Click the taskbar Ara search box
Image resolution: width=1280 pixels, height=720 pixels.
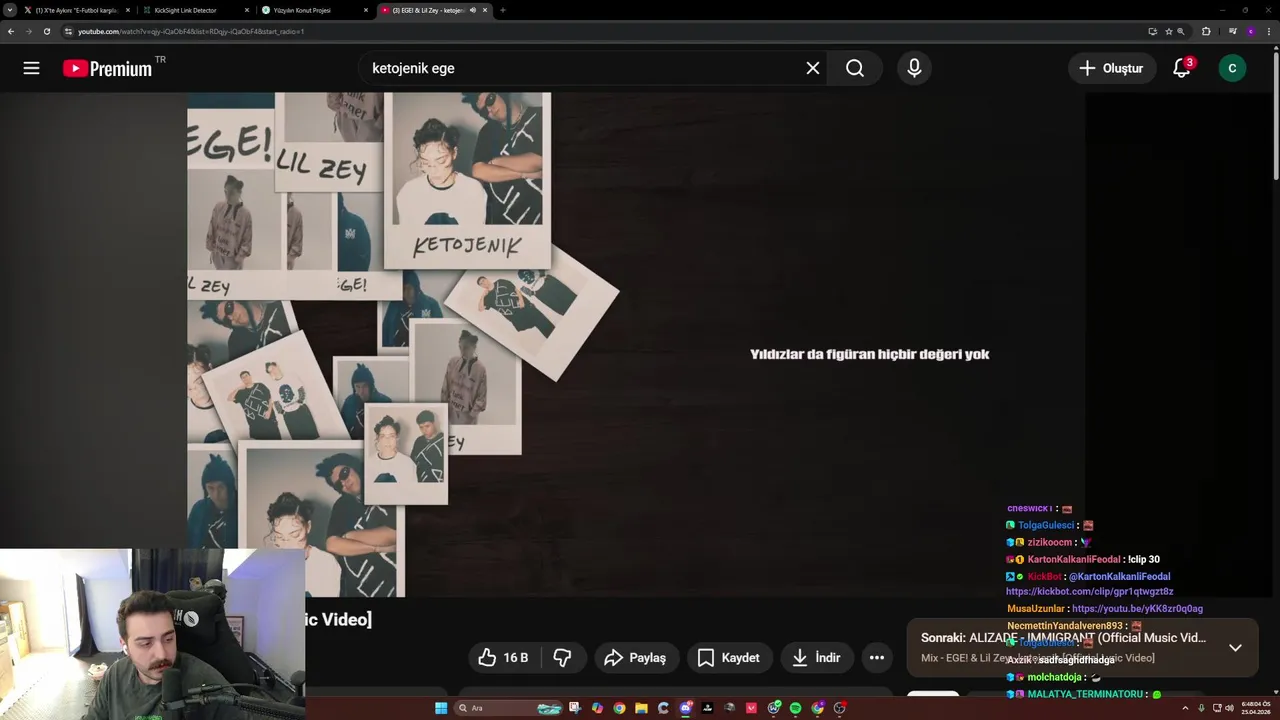click(508, 708)
